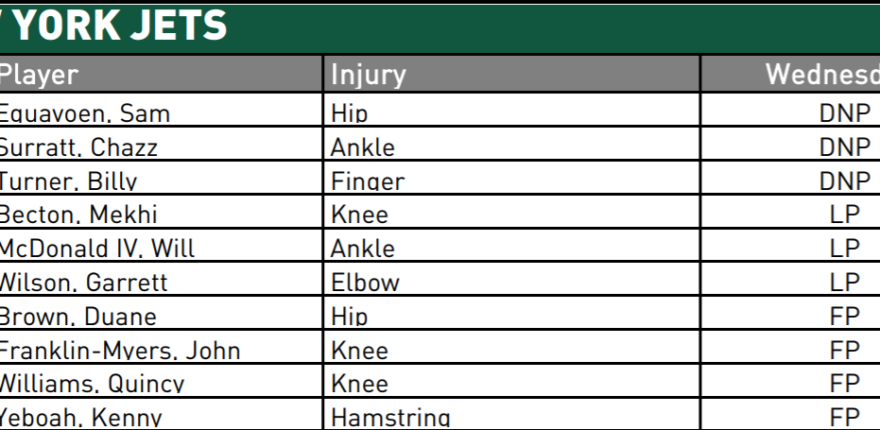This screenshot has width=880, height=430.
Task: Select the Becton, Mekhi row name
Action: (x=80, y=215)
